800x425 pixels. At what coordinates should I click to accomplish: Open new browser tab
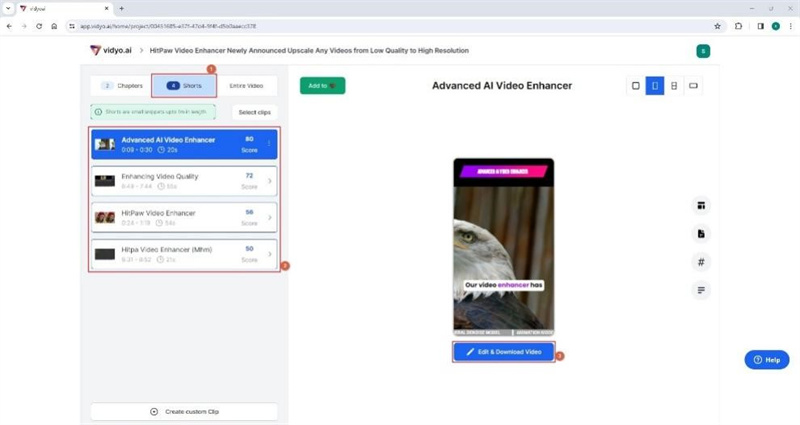coord(121,9)
